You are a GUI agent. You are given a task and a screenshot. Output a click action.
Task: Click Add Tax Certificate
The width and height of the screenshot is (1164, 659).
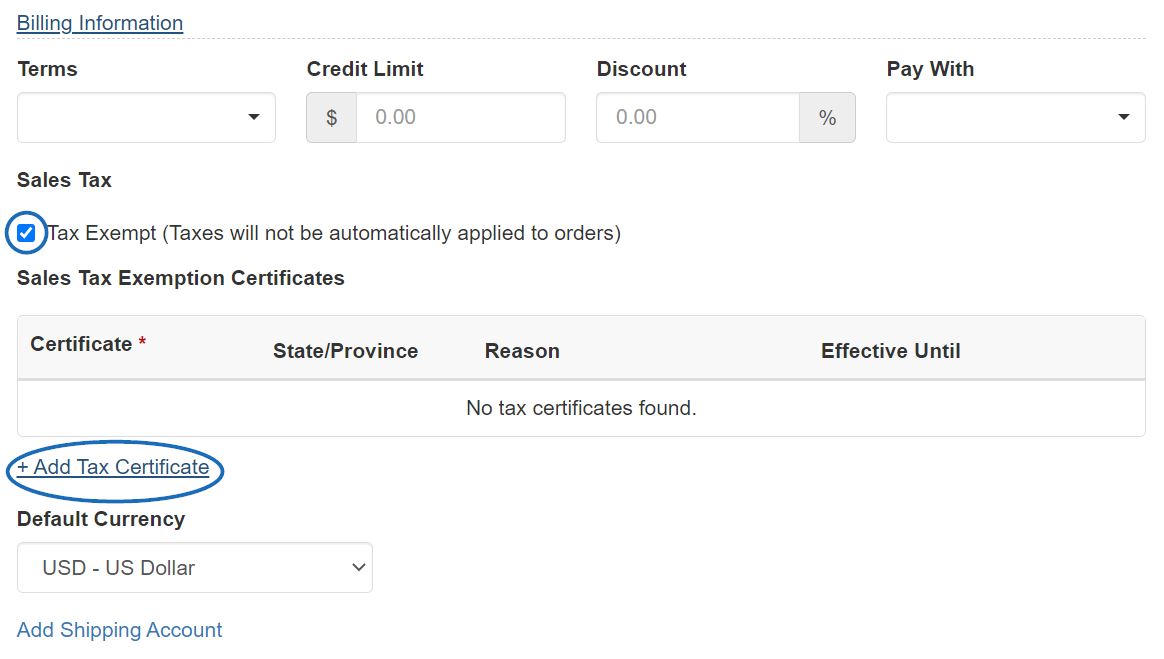pos(112,466)
